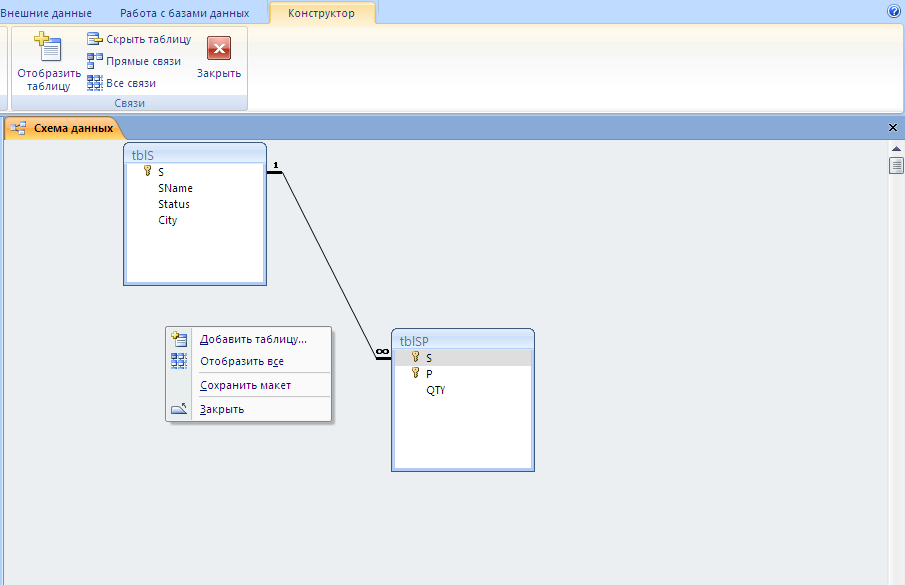The image size is (905, 585).
Task: Choose Добавить таблицу... from the context menu
Action: [x=253, y=339]
